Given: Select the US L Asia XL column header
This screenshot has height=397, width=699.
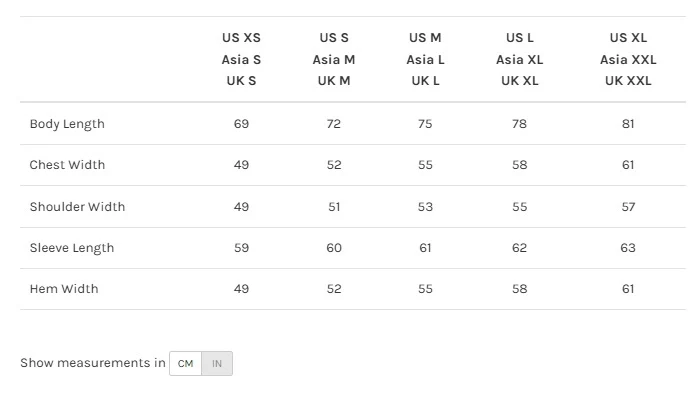Looking at the screenshot, I should pyautogui.click(x=519, y=59).
